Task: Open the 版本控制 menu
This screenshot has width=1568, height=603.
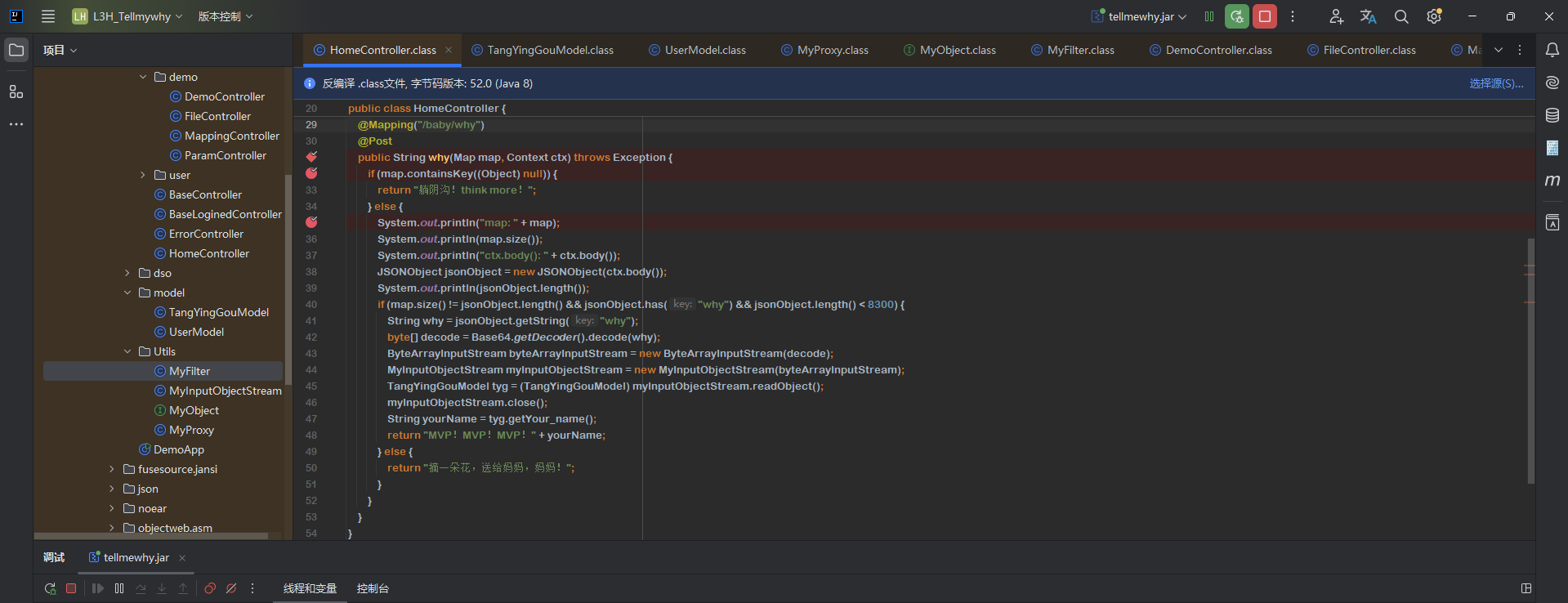Action: click(225, 16)
